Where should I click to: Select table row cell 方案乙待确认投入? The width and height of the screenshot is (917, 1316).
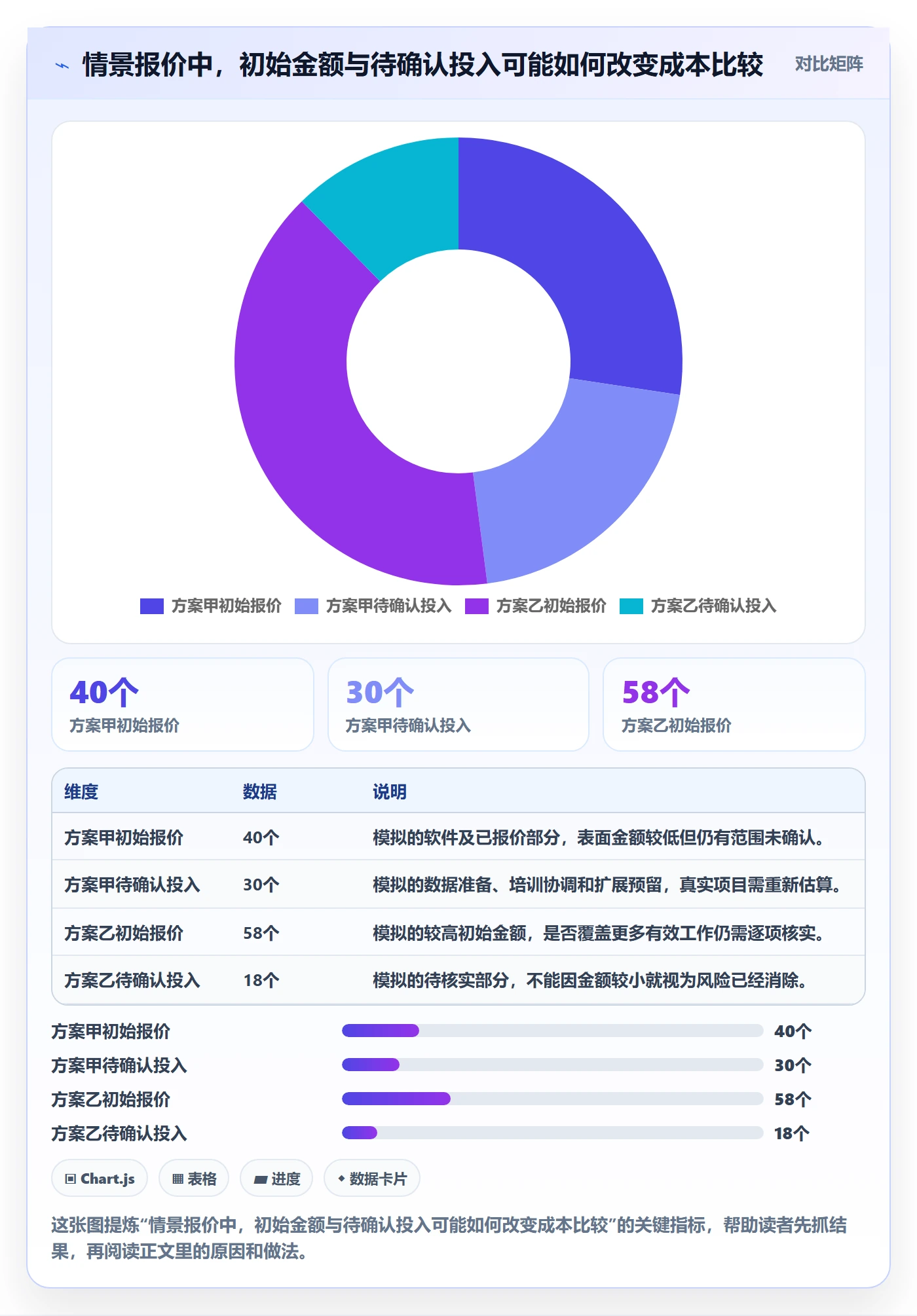point(132,980)
